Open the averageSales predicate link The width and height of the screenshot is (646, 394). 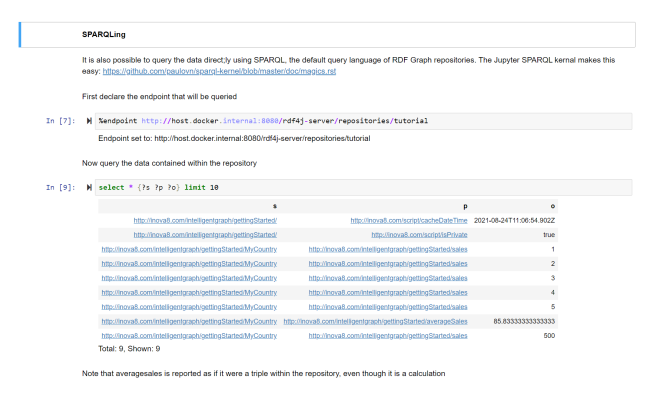click(x=375, y=321)
